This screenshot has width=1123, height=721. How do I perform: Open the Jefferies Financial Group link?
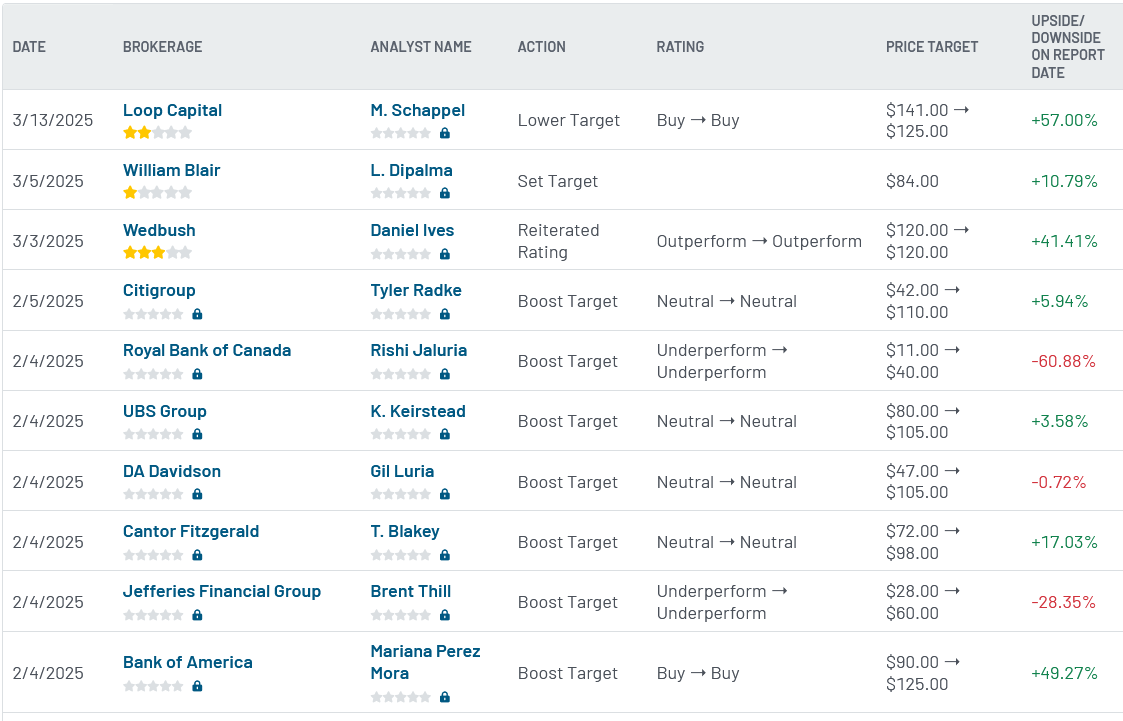(222, 591)
